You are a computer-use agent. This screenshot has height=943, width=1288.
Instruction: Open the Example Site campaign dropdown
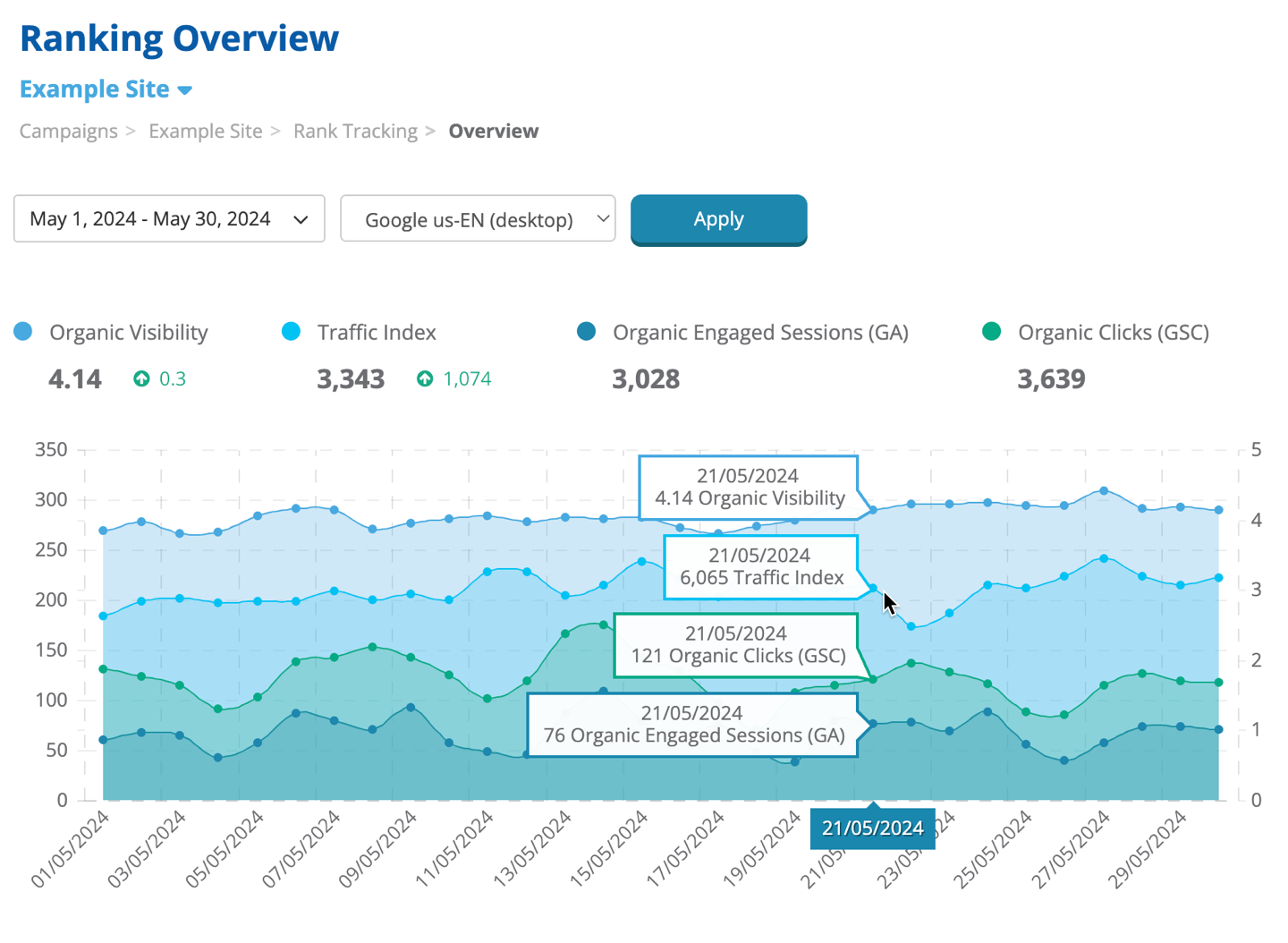click(x=106, y=89)
